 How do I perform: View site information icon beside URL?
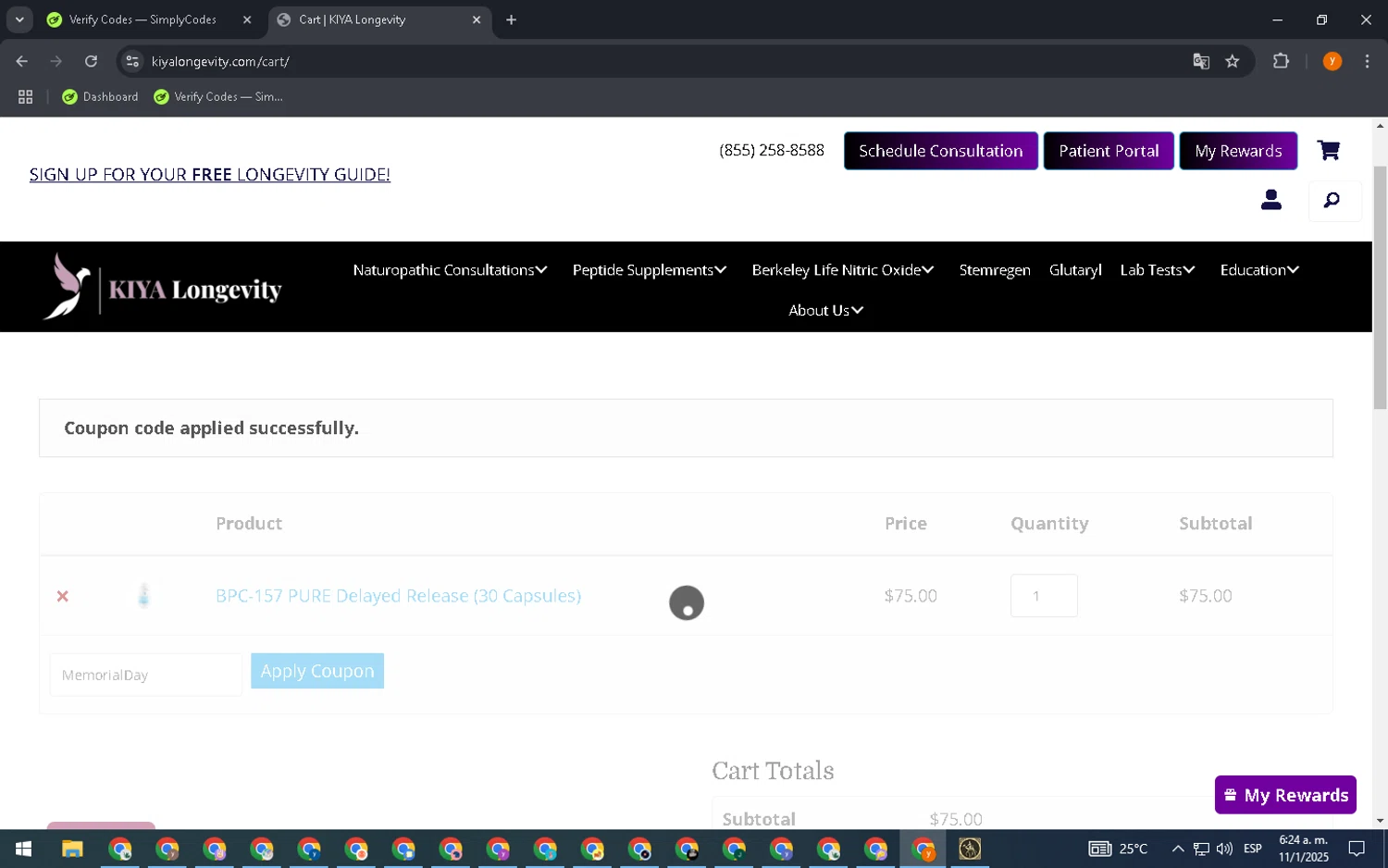pyautogui.click(x=132, y=61)
